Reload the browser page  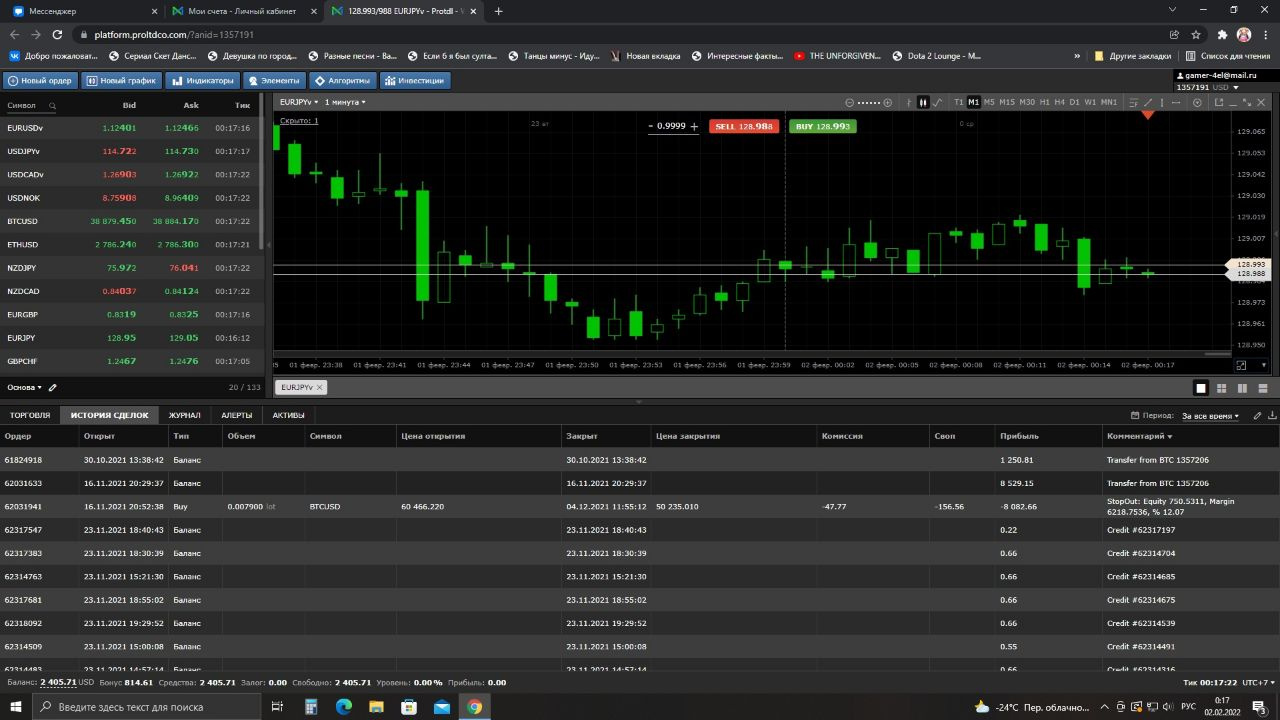click(x=56, y=34)
